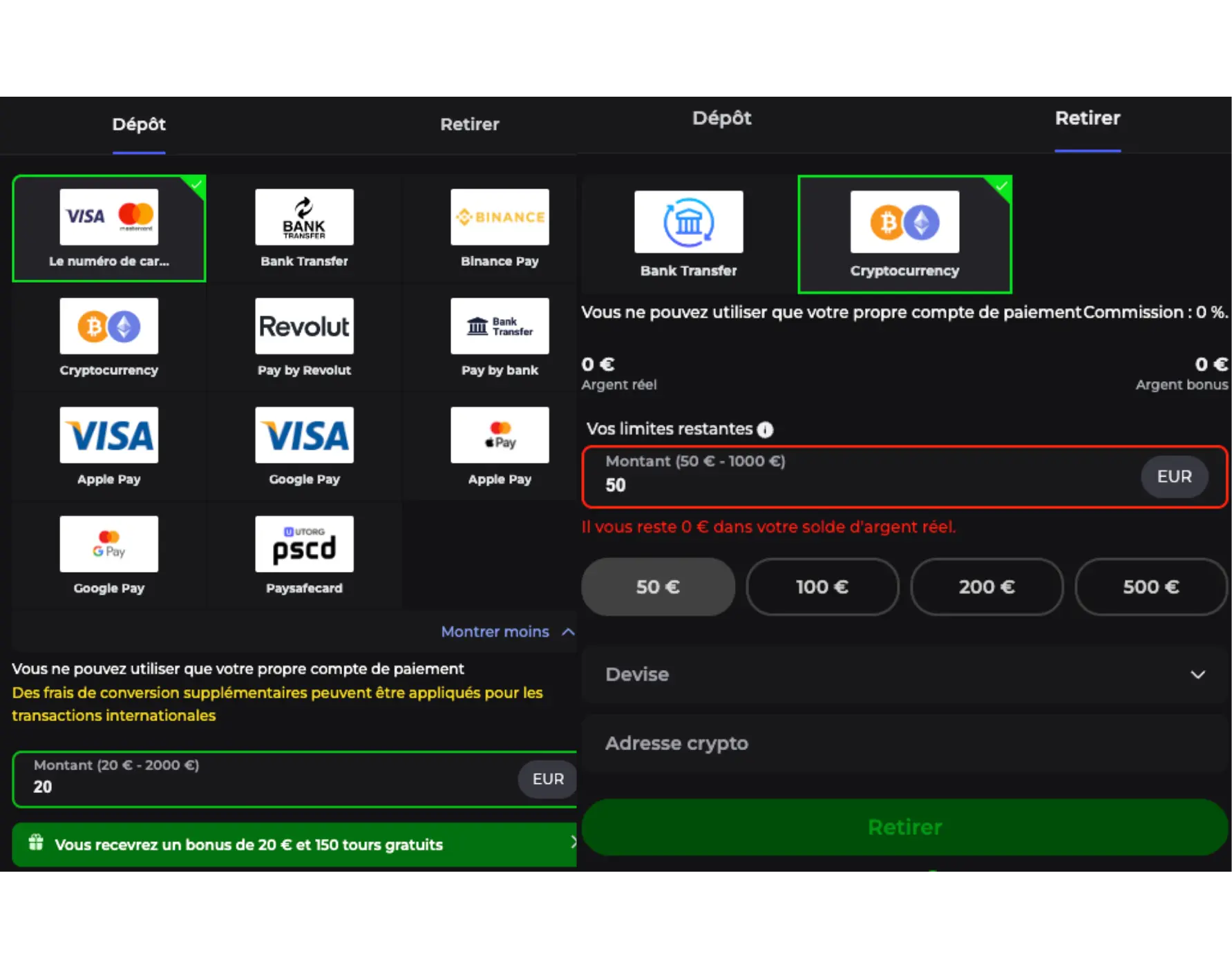Select Apple Pay for deposit
This screenshot has height=967, width=1232.
pos(109,447)
